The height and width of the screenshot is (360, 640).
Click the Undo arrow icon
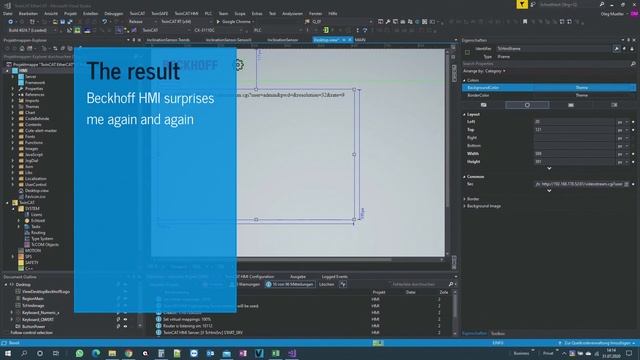click(104, 22)
